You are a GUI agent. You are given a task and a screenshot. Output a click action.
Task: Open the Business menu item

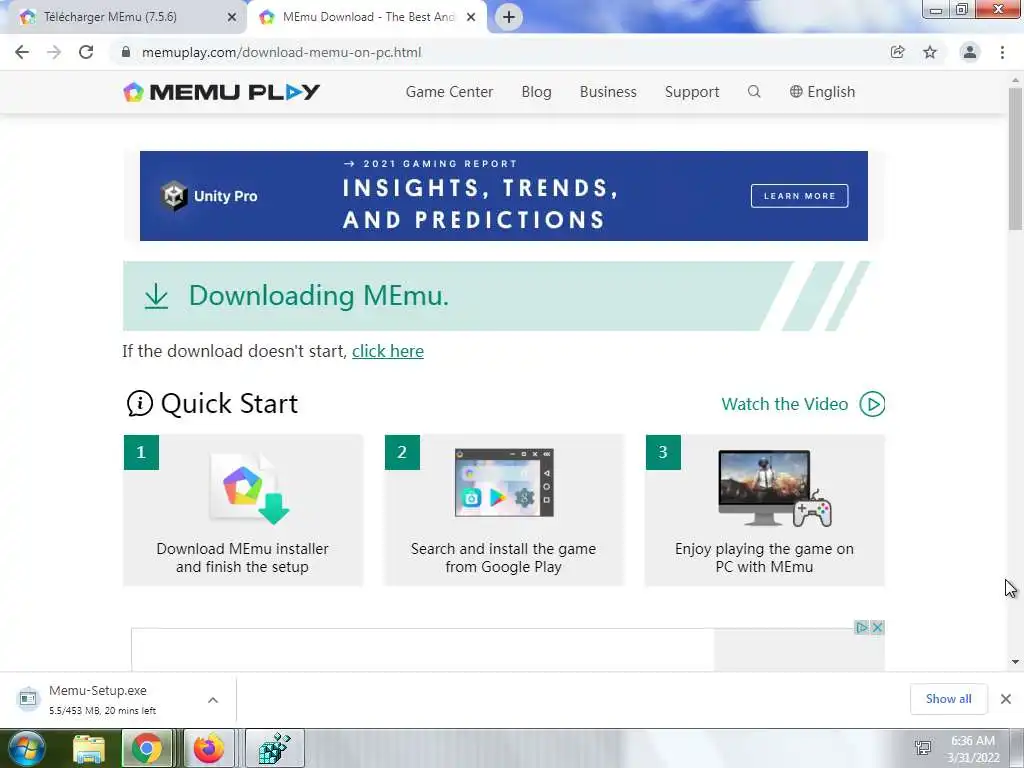[608, 92]
